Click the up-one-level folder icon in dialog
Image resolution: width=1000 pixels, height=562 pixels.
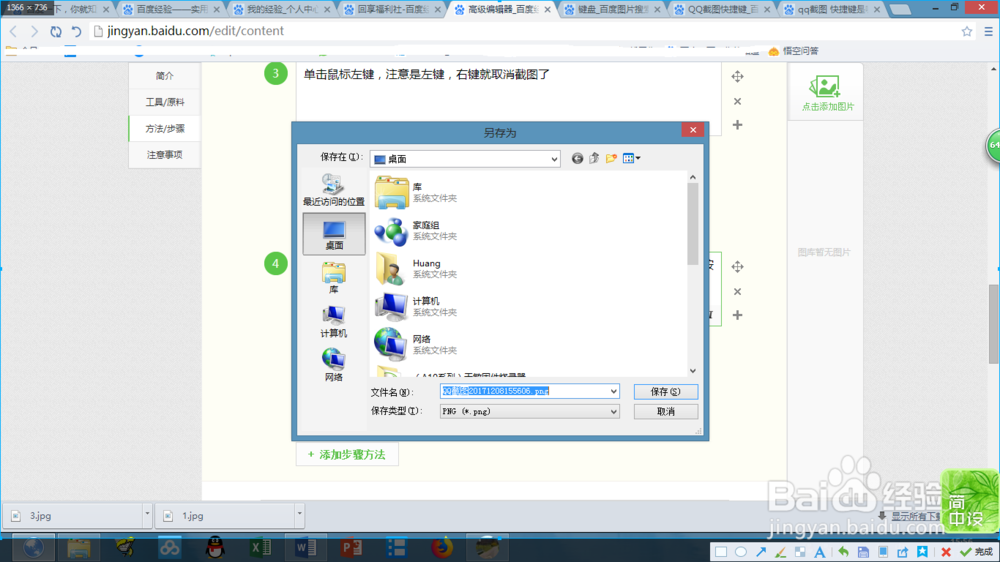click(x=594, y=158)
